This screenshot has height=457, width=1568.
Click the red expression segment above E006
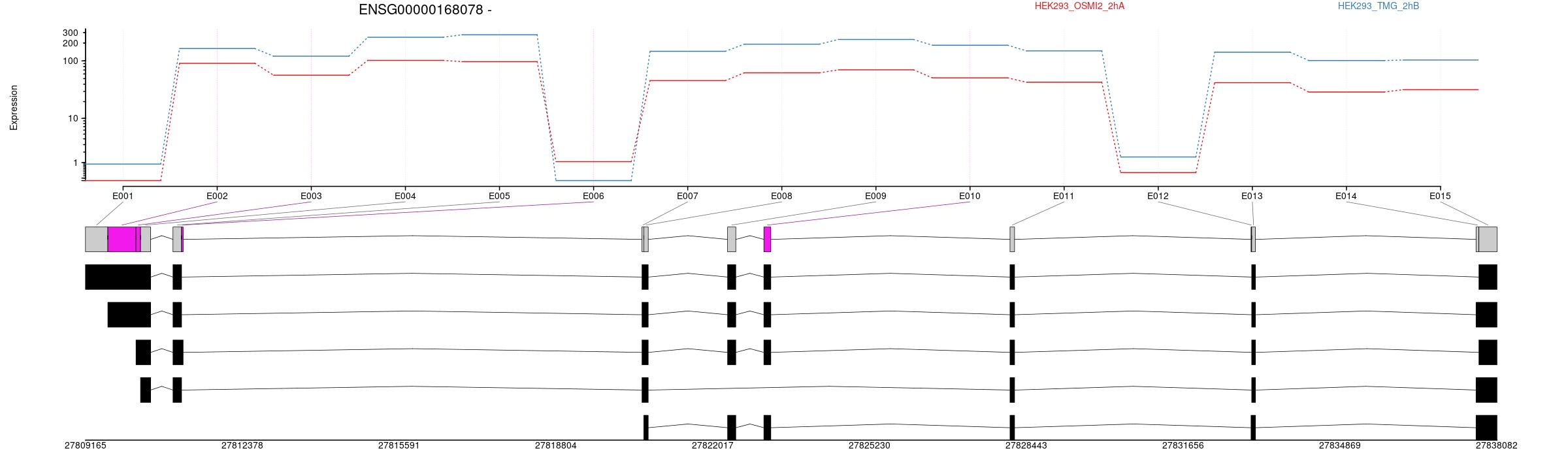click(x=593, y=161)
